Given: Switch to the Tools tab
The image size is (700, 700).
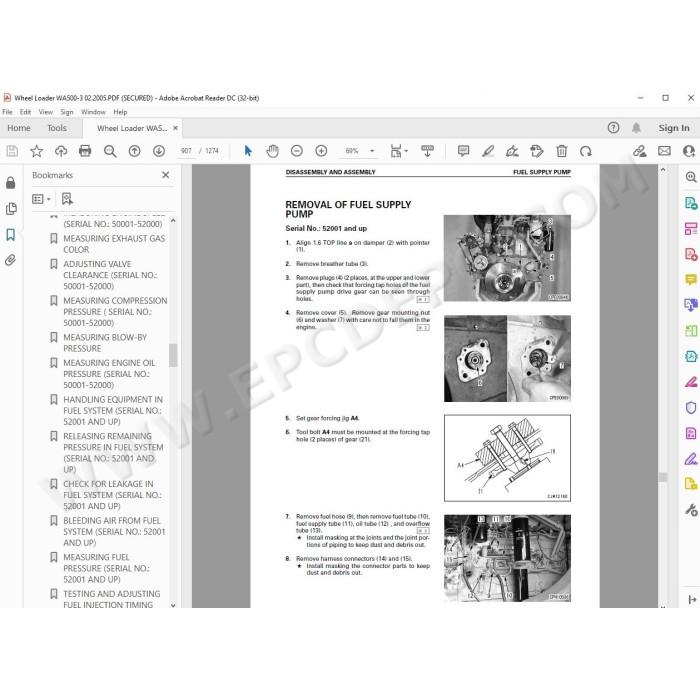Looking at the screenshot, I should pos(57,128).
